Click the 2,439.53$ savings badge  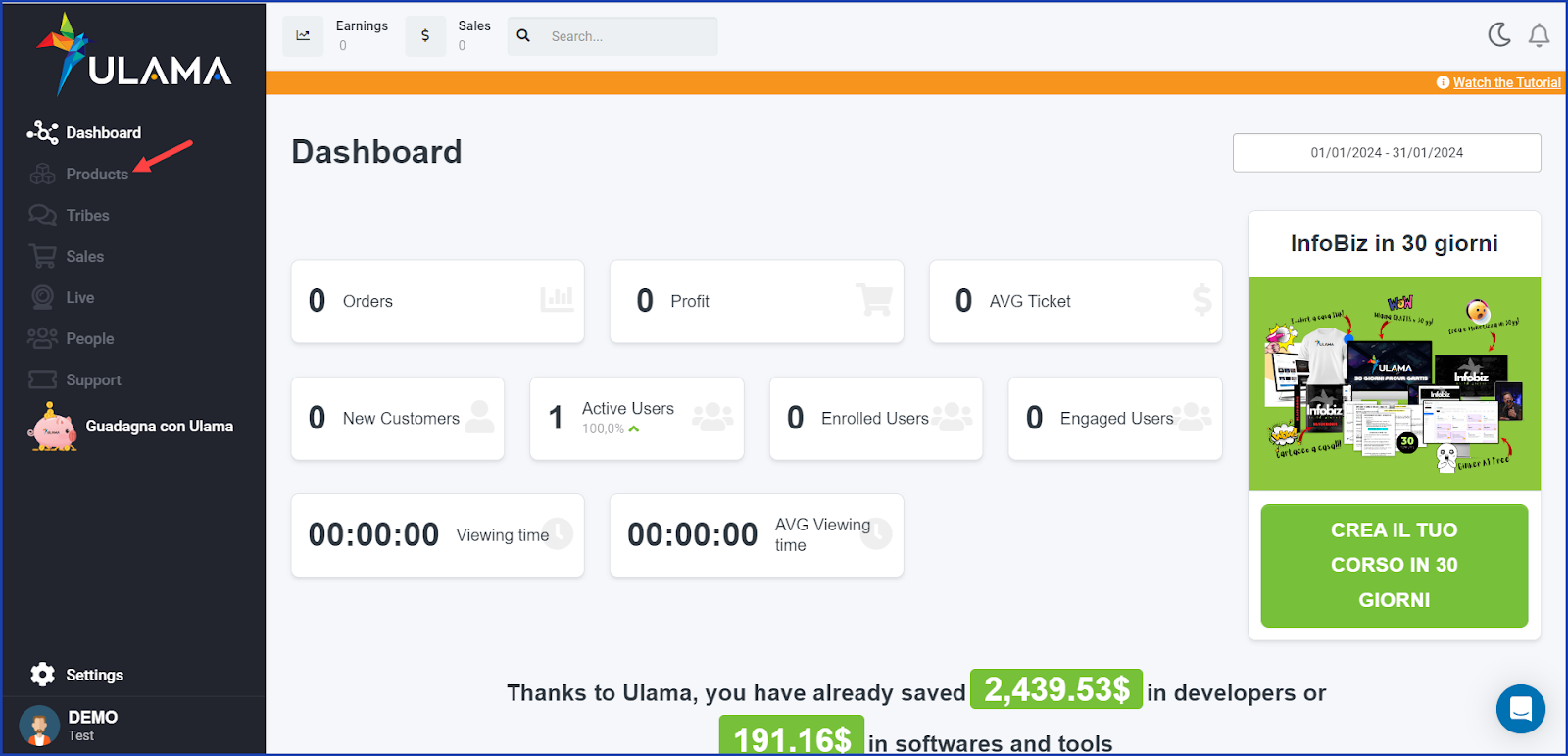(1056, 689)
